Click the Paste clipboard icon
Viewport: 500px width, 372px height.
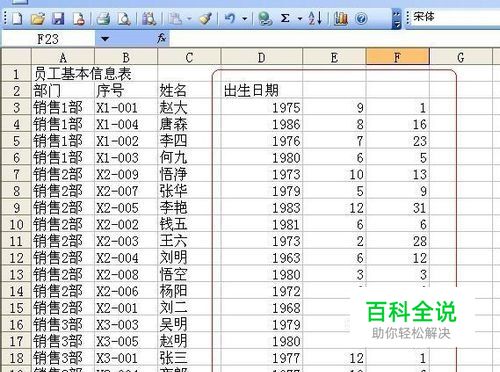point(175,18)
